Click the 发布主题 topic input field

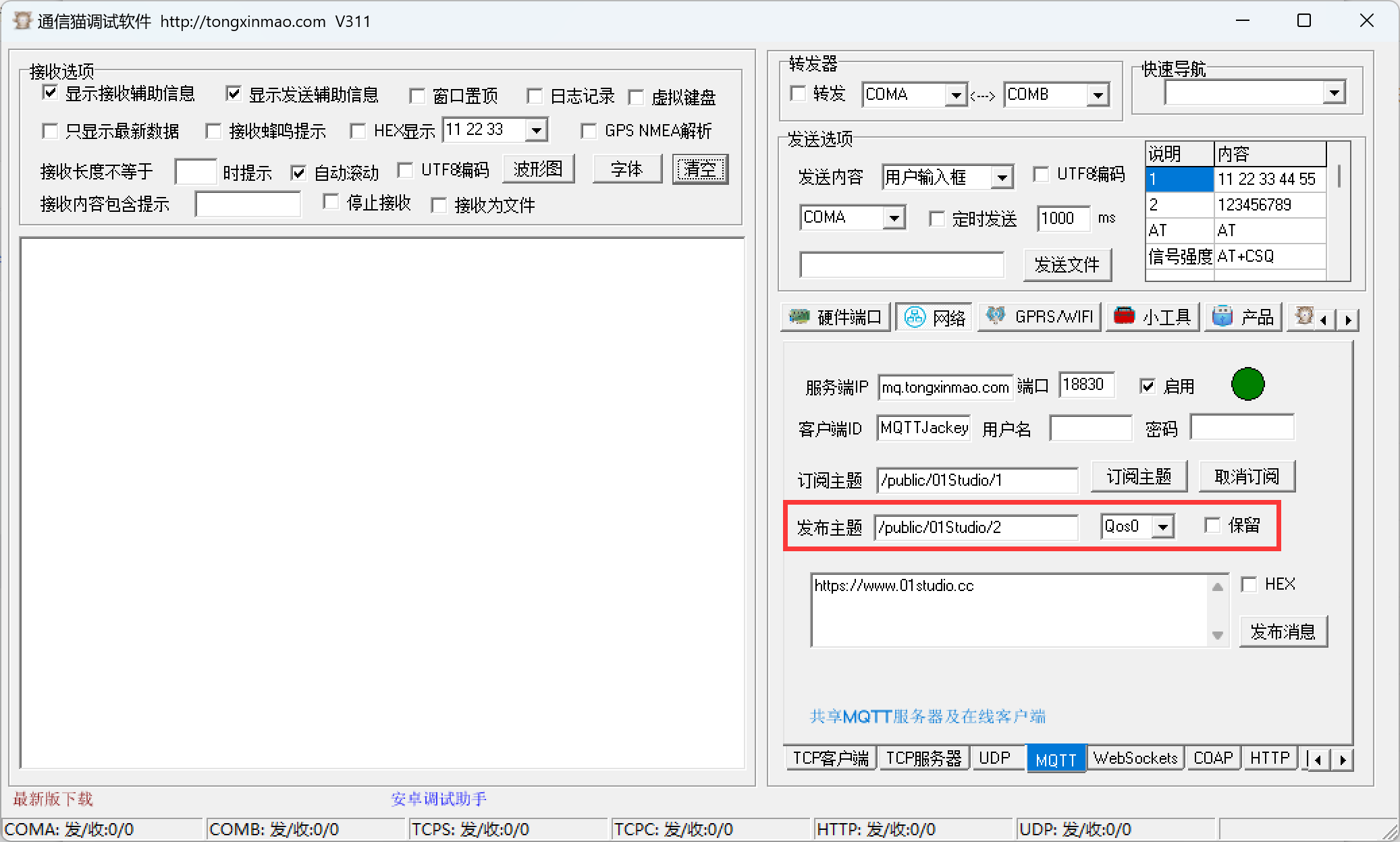(x=976, y=528)
